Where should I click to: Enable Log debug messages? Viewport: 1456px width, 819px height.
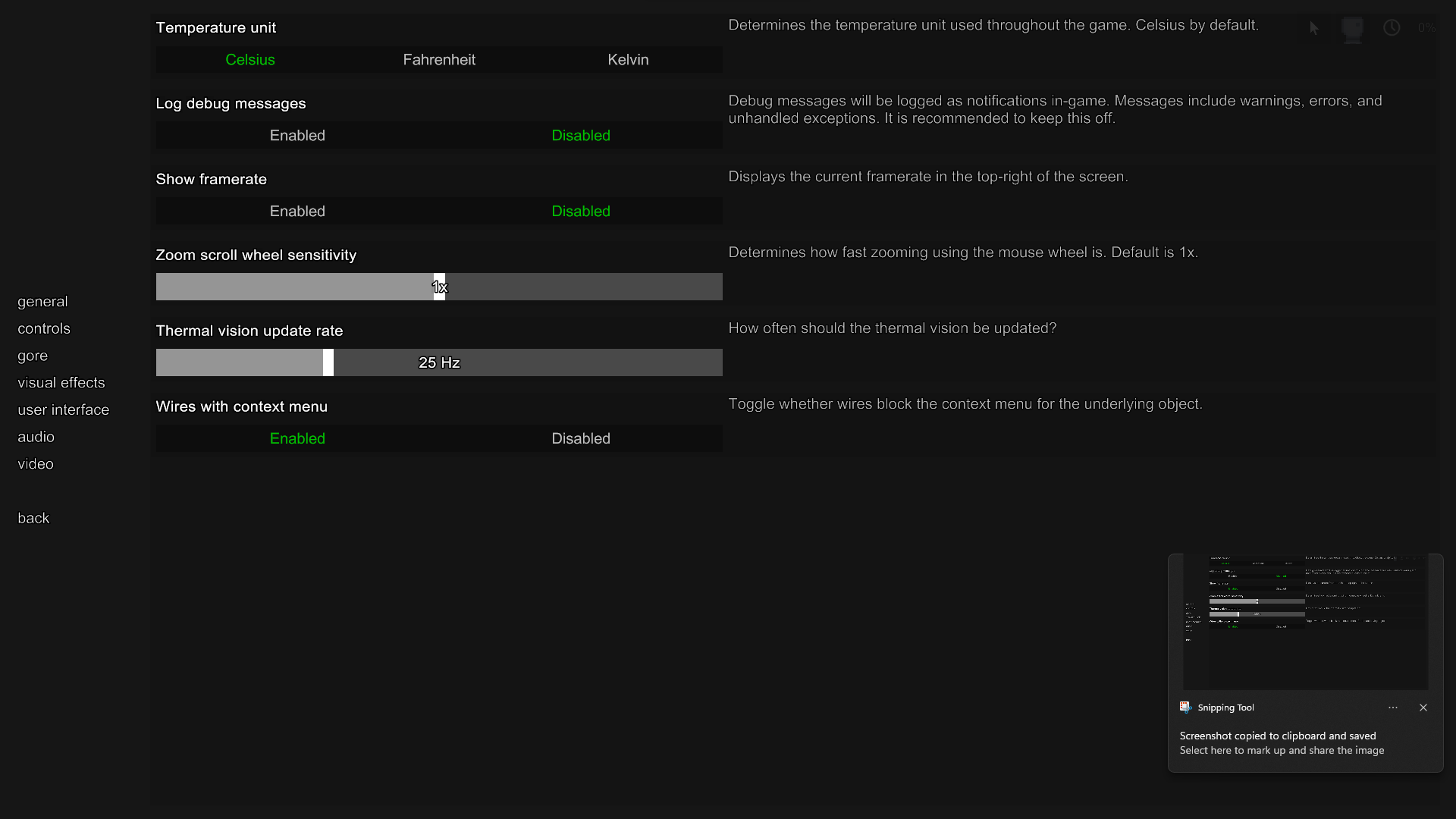tap(297, 136)
